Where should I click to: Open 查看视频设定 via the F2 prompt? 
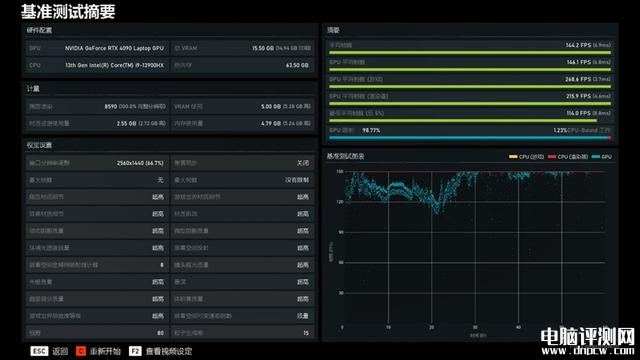pyautogui.click(x=160, y=351)
